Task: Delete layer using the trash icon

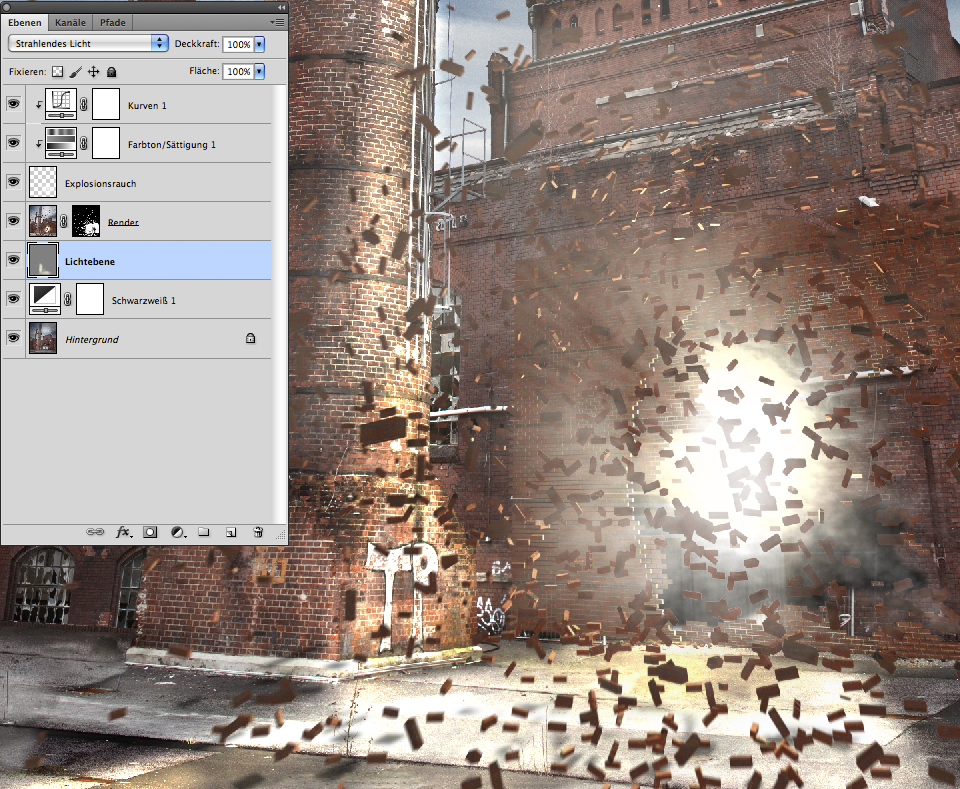Action: coord(257,533)
